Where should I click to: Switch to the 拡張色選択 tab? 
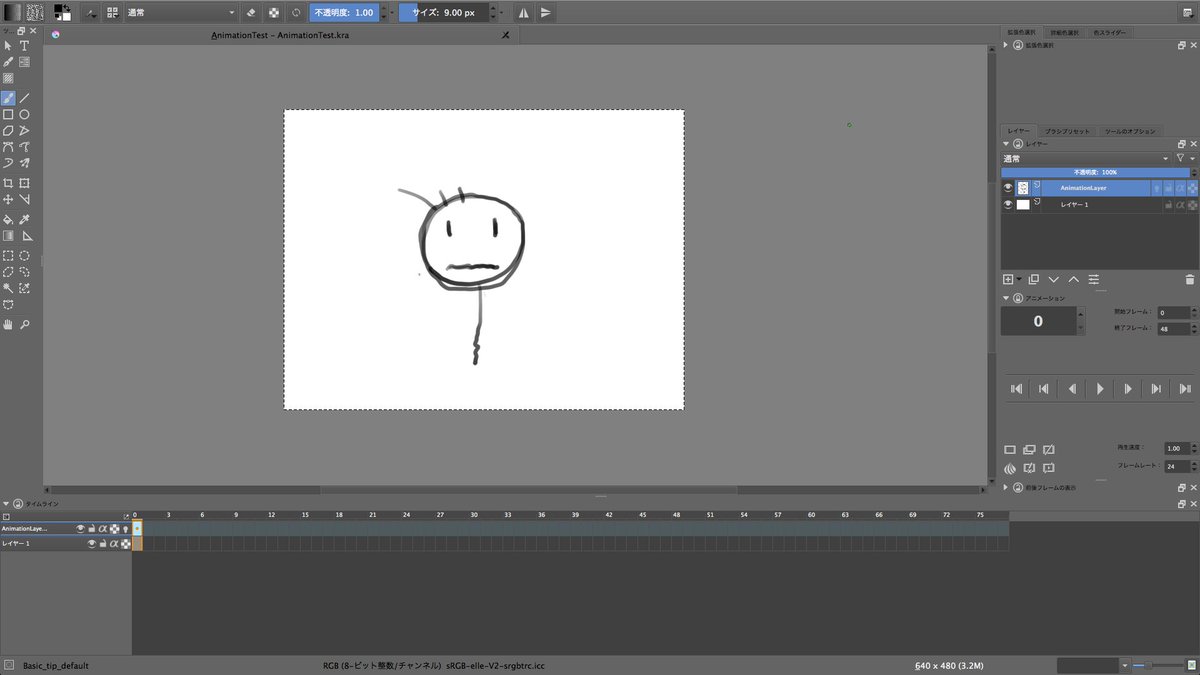coord(1022,32)
